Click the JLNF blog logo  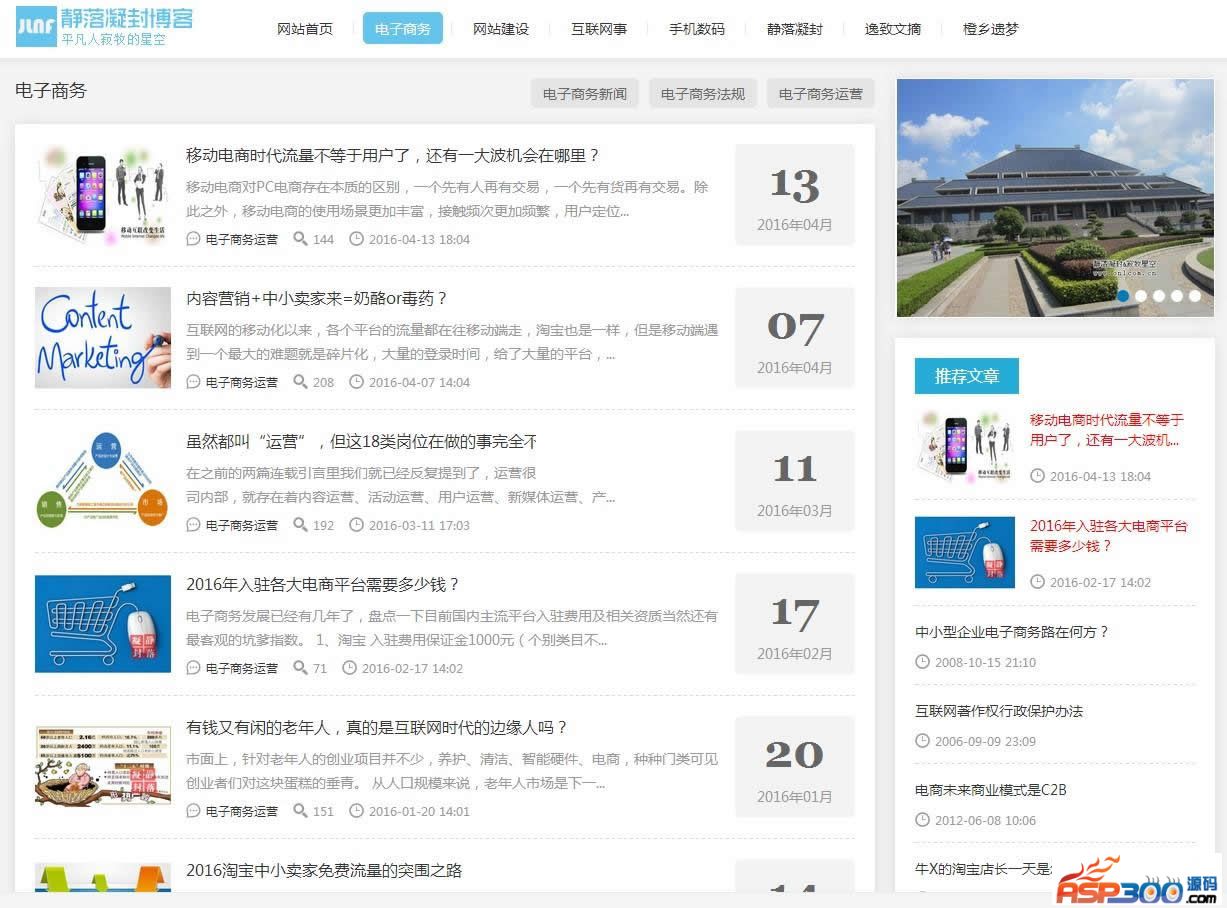[x=104, y=26]
